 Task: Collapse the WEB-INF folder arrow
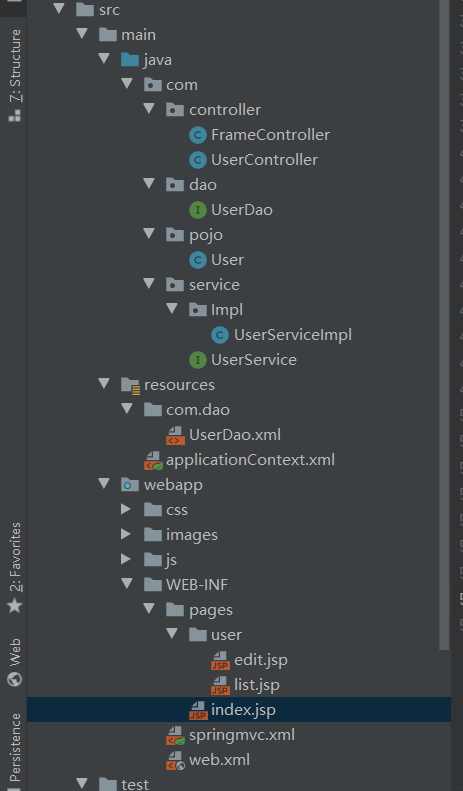tap(127, 584)
